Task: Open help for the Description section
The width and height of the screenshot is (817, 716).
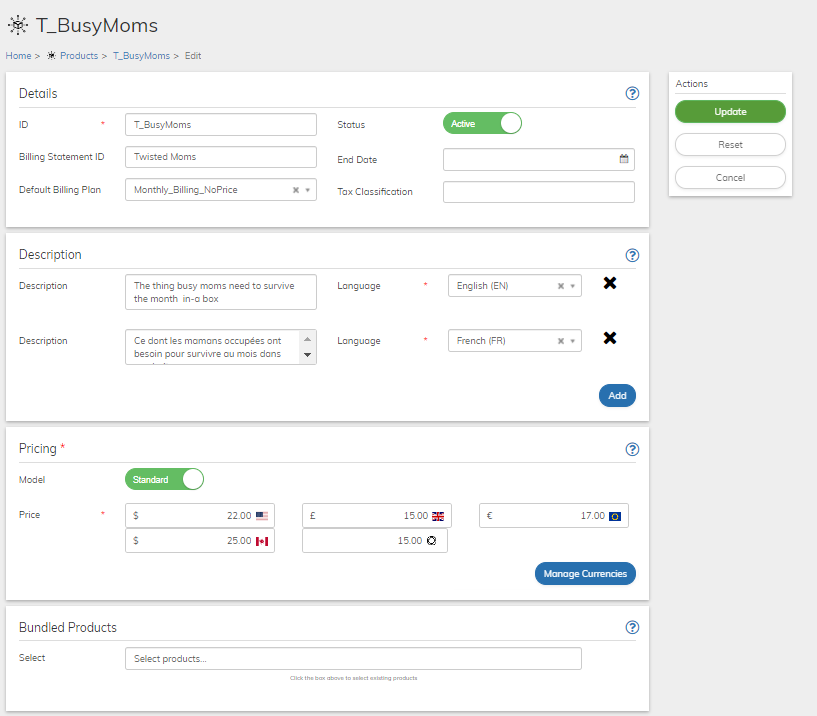Action: point(632,255)
